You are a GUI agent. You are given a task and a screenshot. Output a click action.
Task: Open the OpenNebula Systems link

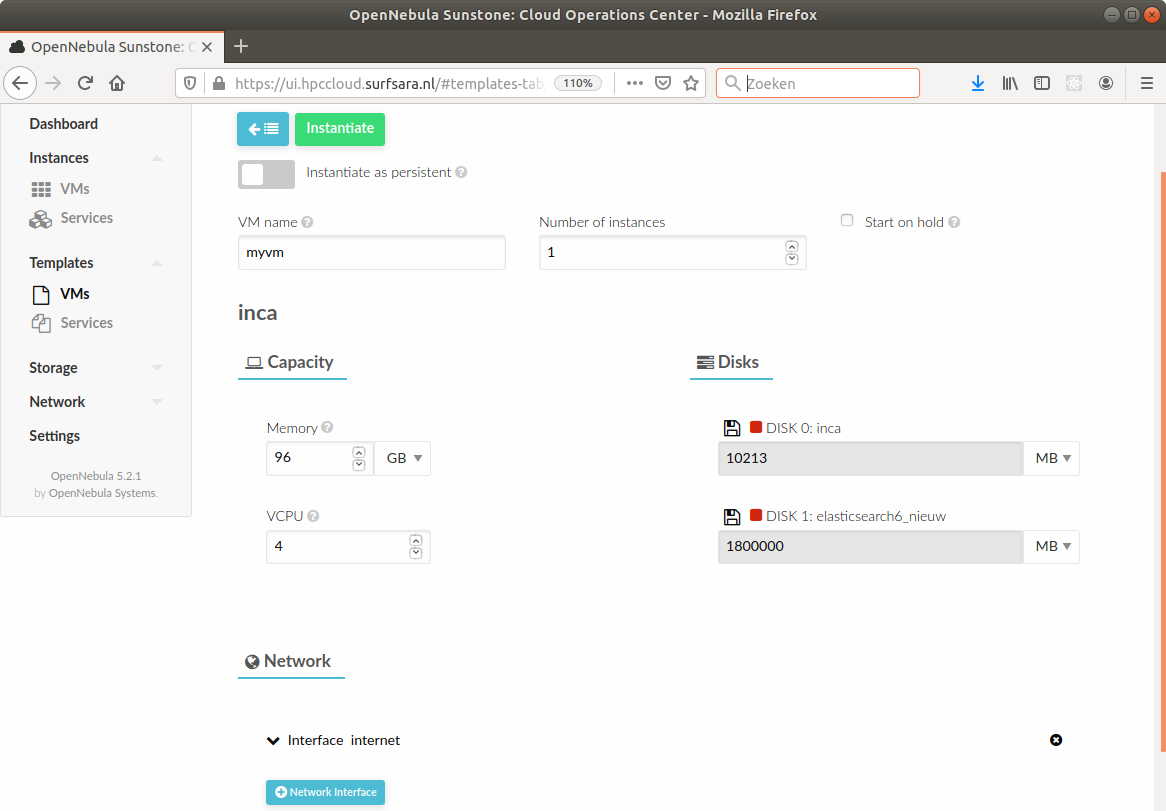click(103, 493)
